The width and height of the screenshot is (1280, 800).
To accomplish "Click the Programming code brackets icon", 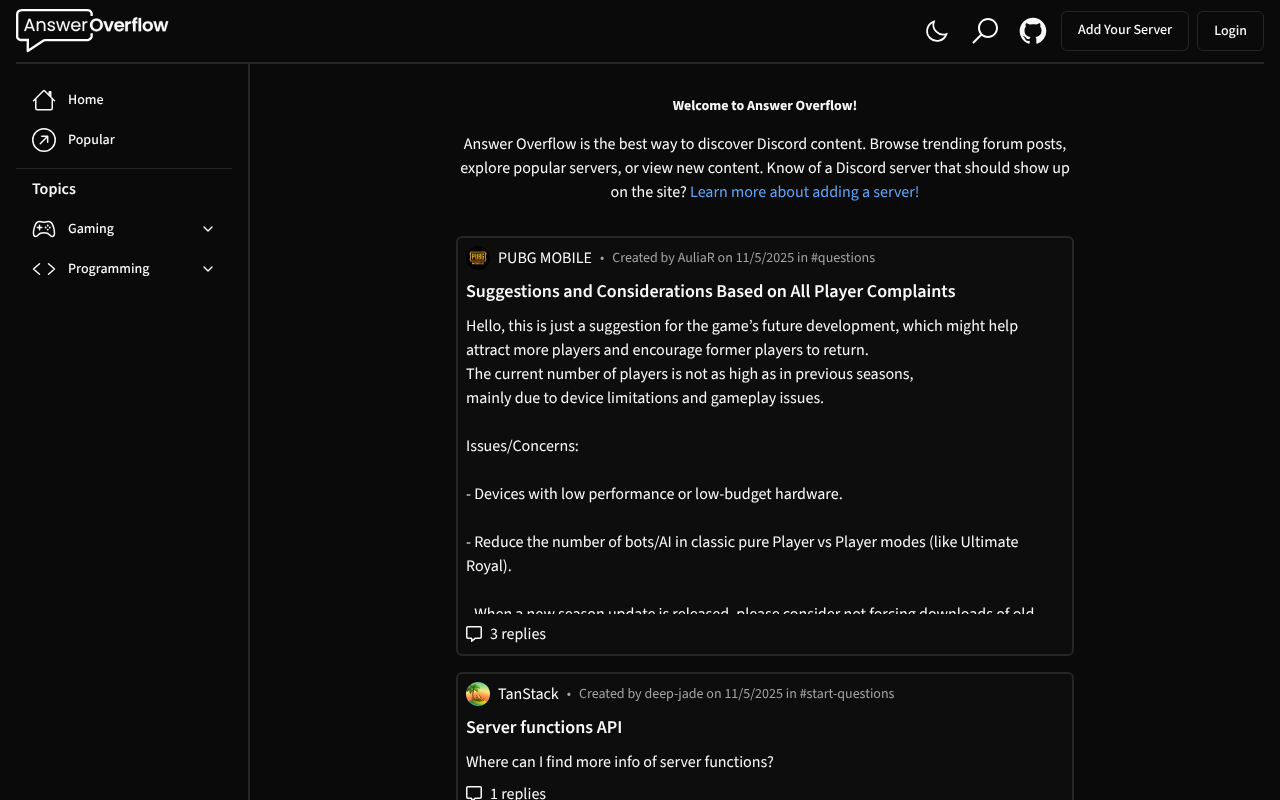I will click(x=43, y=268).
